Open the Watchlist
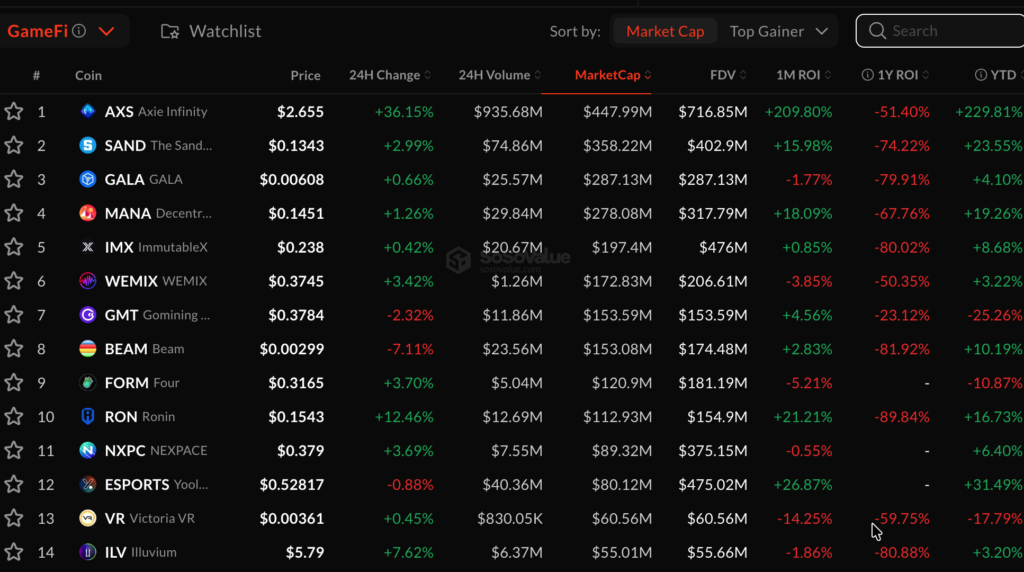The image size is (1024, 572). point(211,31)
